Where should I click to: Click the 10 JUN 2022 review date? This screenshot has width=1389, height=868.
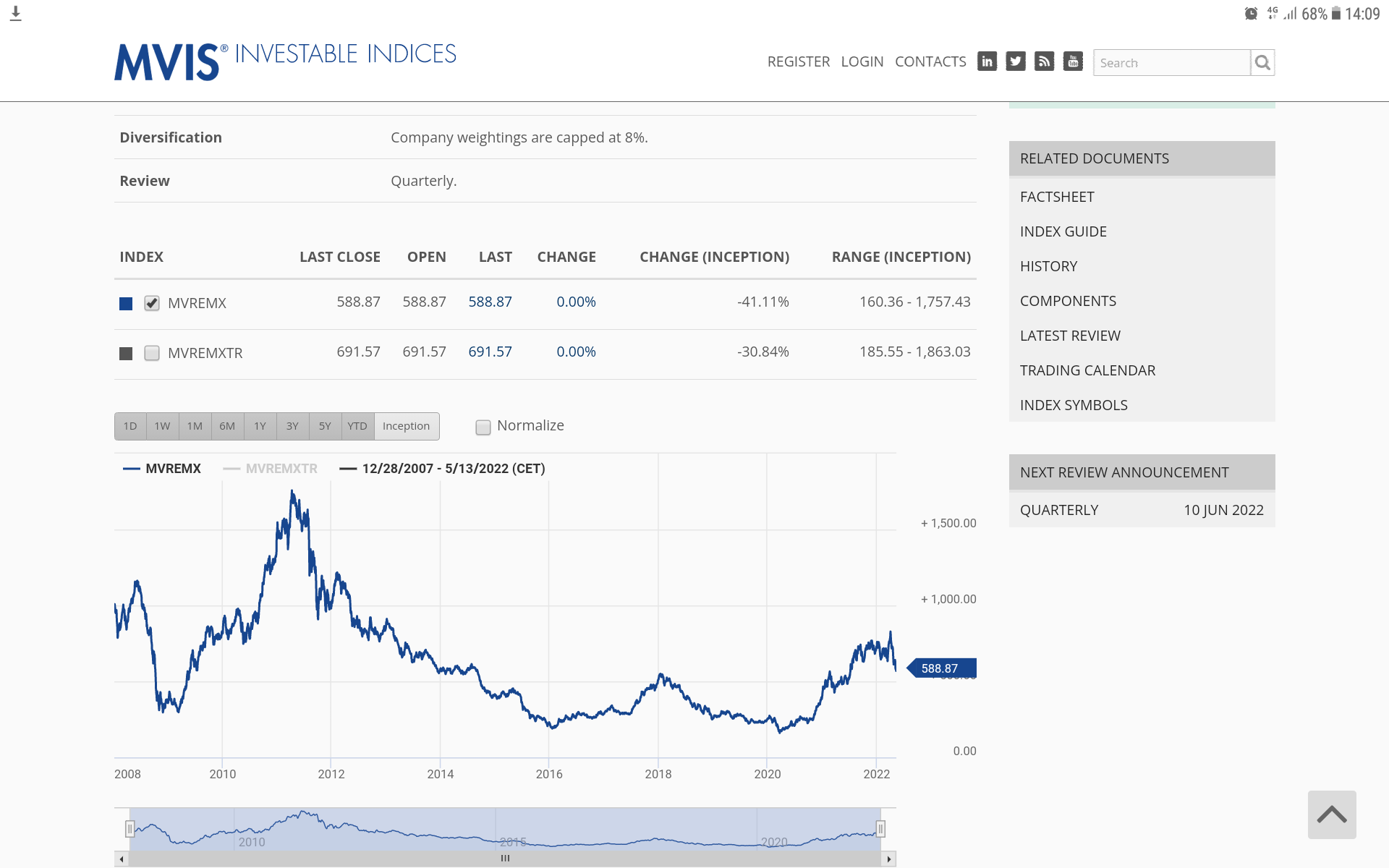pos(1223,510)
